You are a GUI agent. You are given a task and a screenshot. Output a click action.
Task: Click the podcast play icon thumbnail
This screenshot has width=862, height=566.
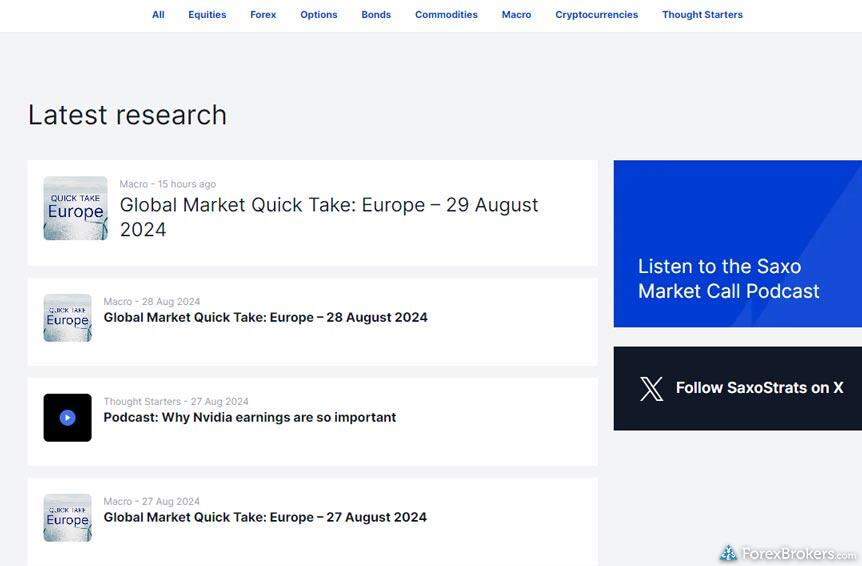point(67,418)
